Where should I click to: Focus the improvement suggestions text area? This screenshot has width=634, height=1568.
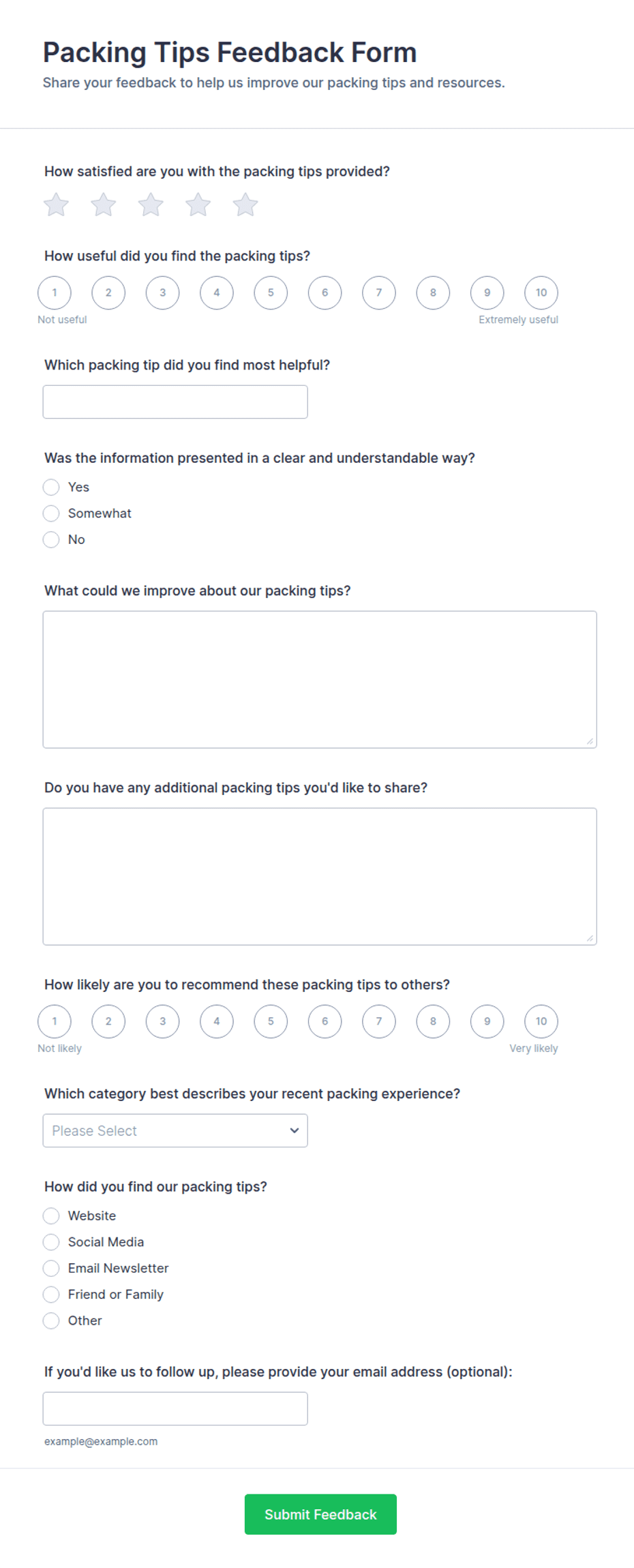320,680
